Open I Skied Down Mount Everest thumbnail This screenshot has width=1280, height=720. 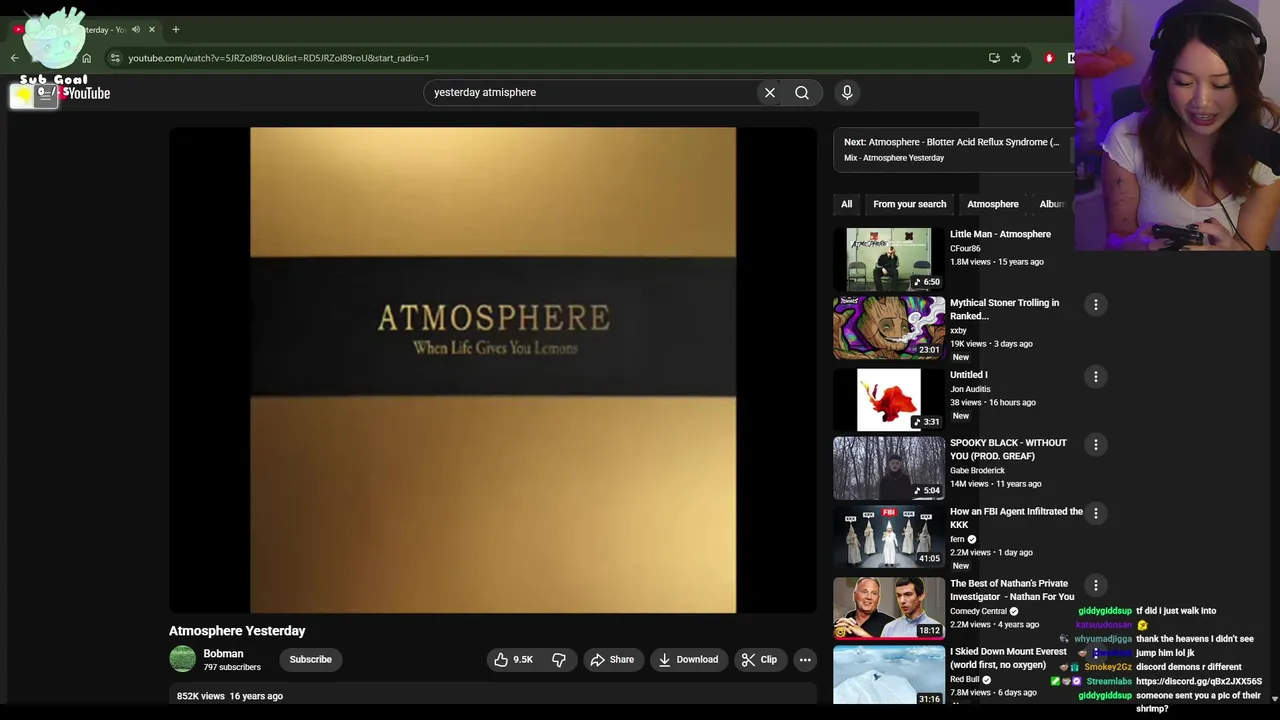(x=889, y=675)
